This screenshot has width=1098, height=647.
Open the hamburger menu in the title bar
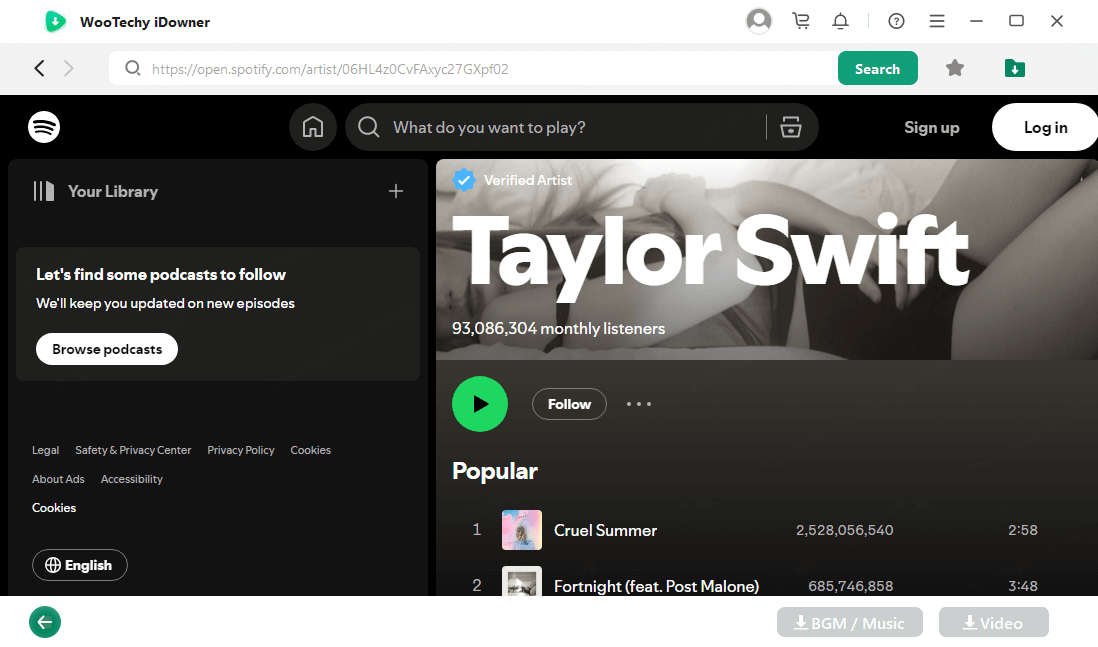point(936,20)
